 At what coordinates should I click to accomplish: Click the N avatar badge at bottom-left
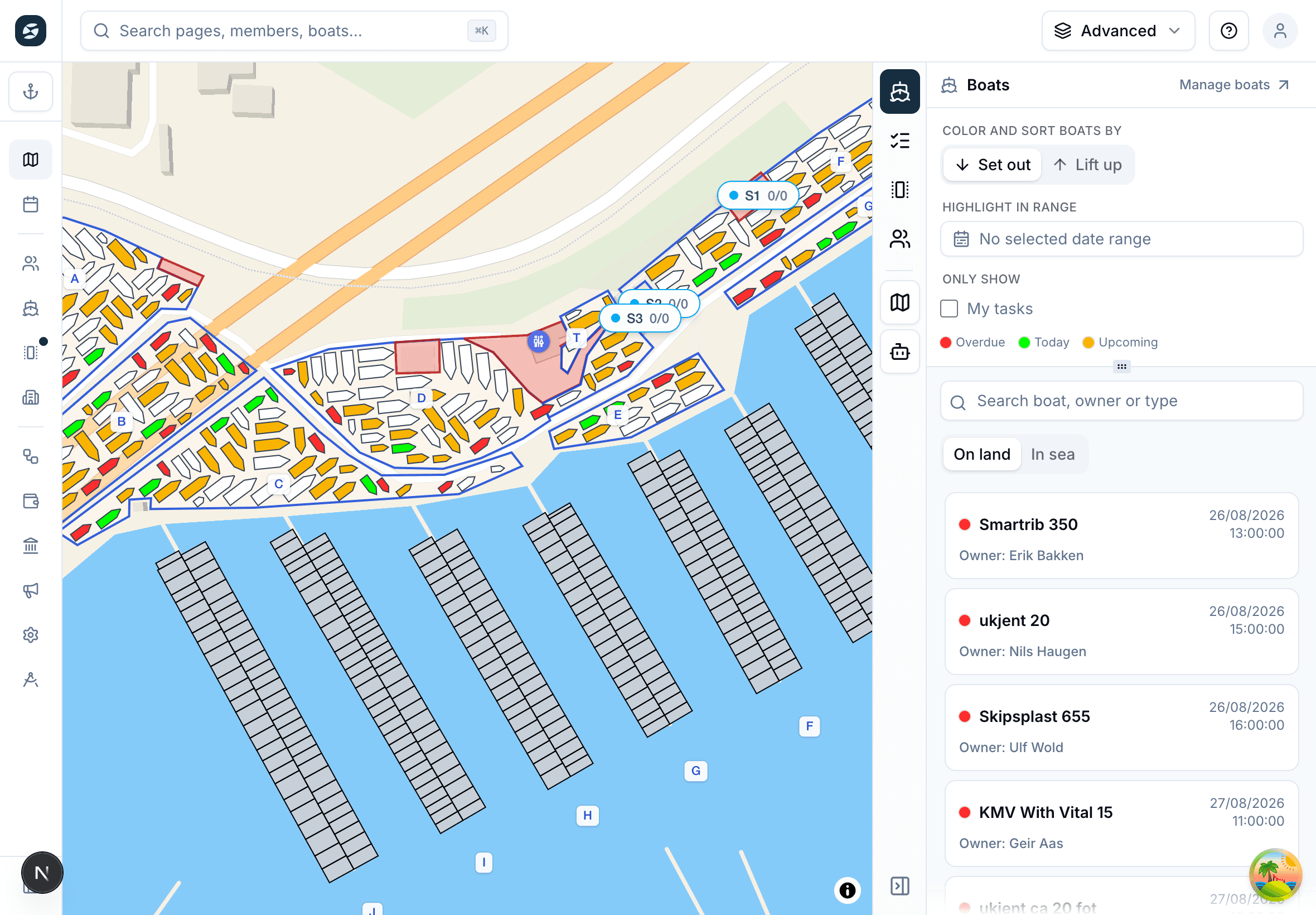point(42,873)
